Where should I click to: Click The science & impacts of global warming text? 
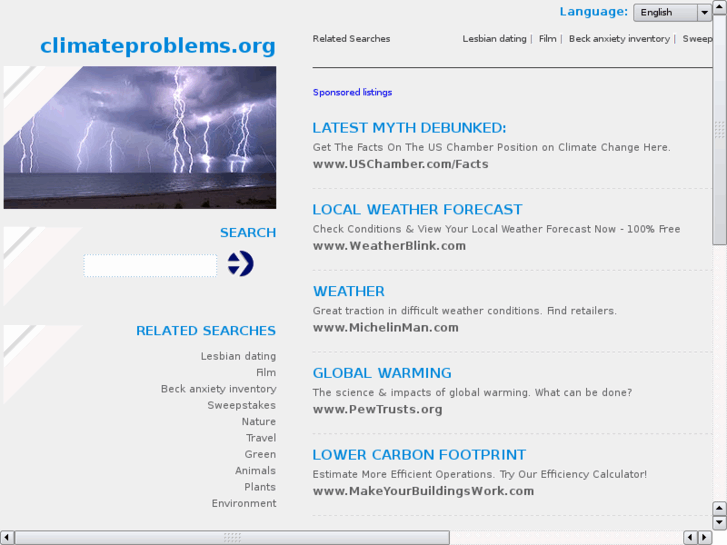point(472,392)
